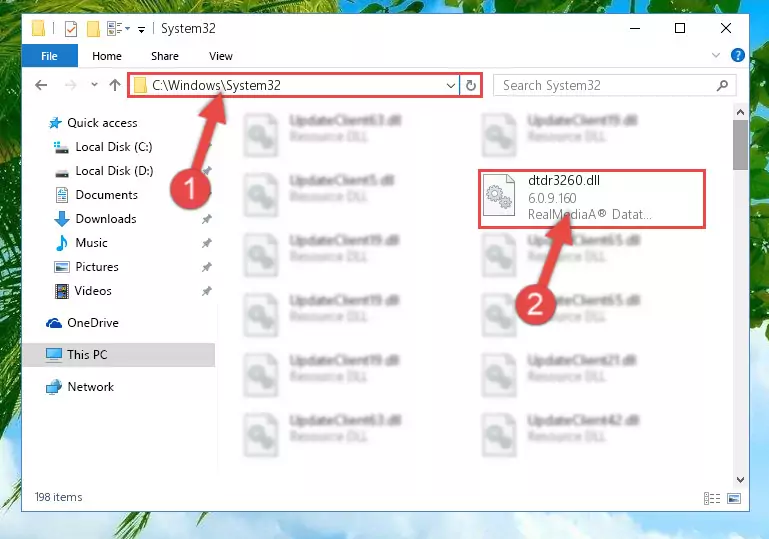Click the OneDrive cloud icon
The height and width of the screenshot is (539, 769).
(x=53, y=323)
